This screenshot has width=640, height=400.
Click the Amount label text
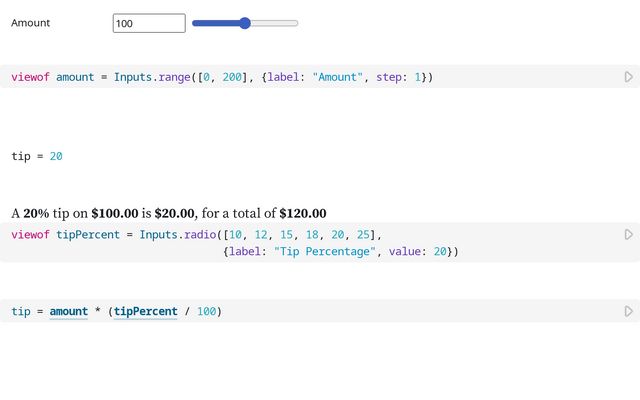point(31,23)
